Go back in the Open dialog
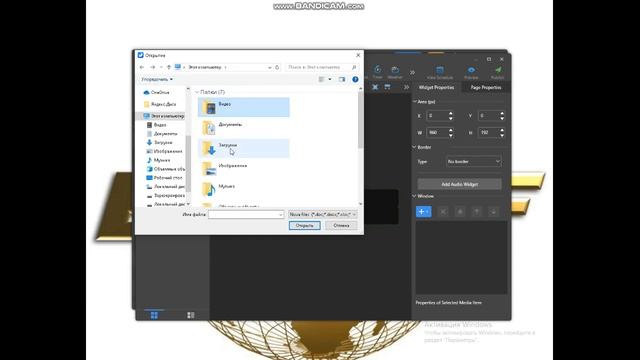Image resolution: width=640 pixels, height=360 pixels. [x=142, y=67]
